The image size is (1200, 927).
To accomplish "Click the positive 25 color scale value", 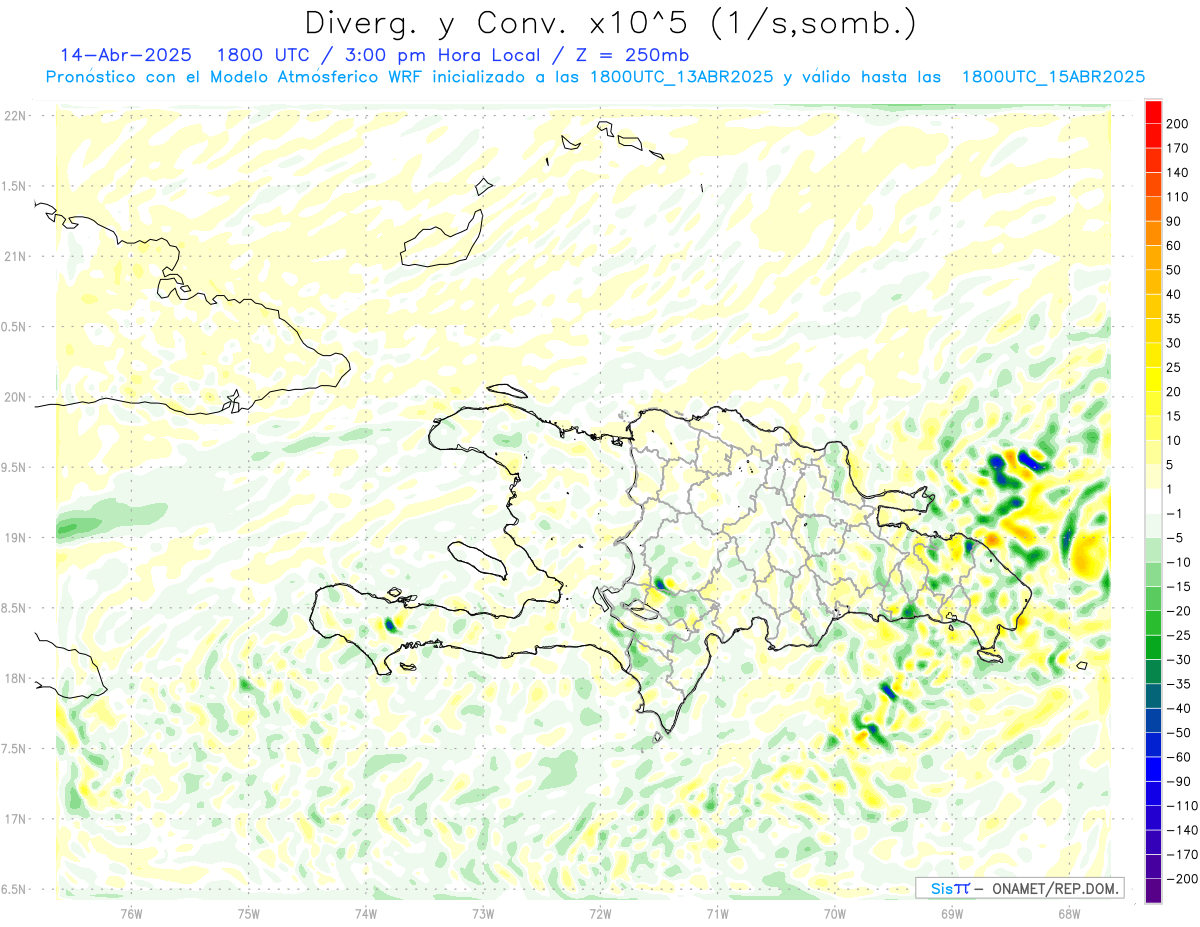I will click(1174, 368).
